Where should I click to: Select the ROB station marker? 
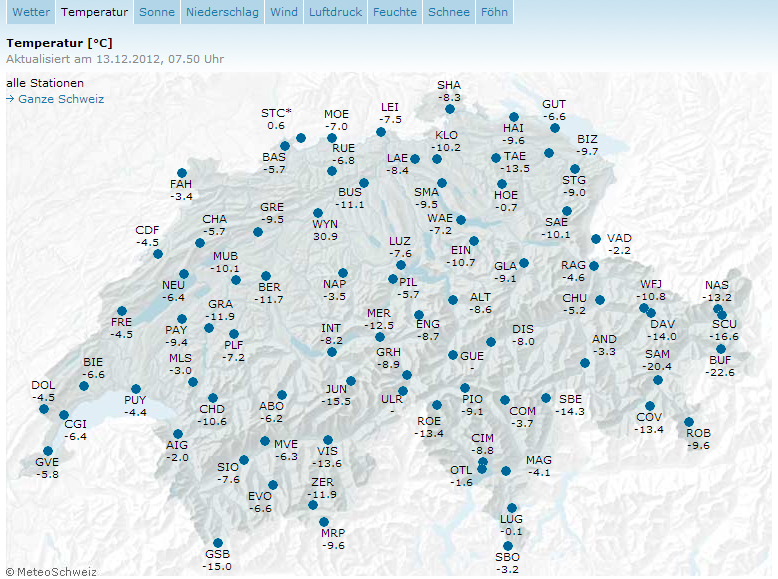689,422
